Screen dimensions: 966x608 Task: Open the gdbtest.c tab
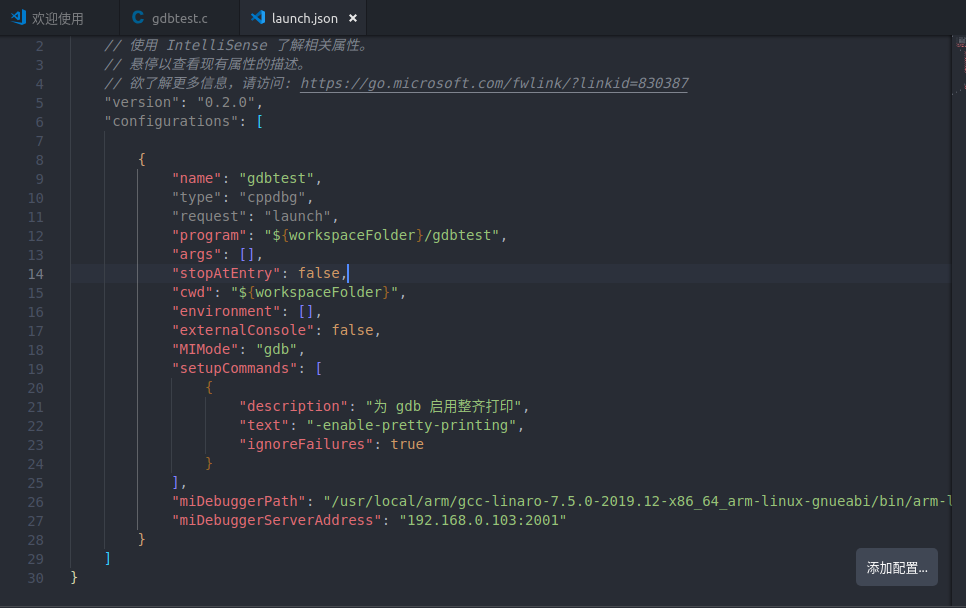[x=179, y=18]
